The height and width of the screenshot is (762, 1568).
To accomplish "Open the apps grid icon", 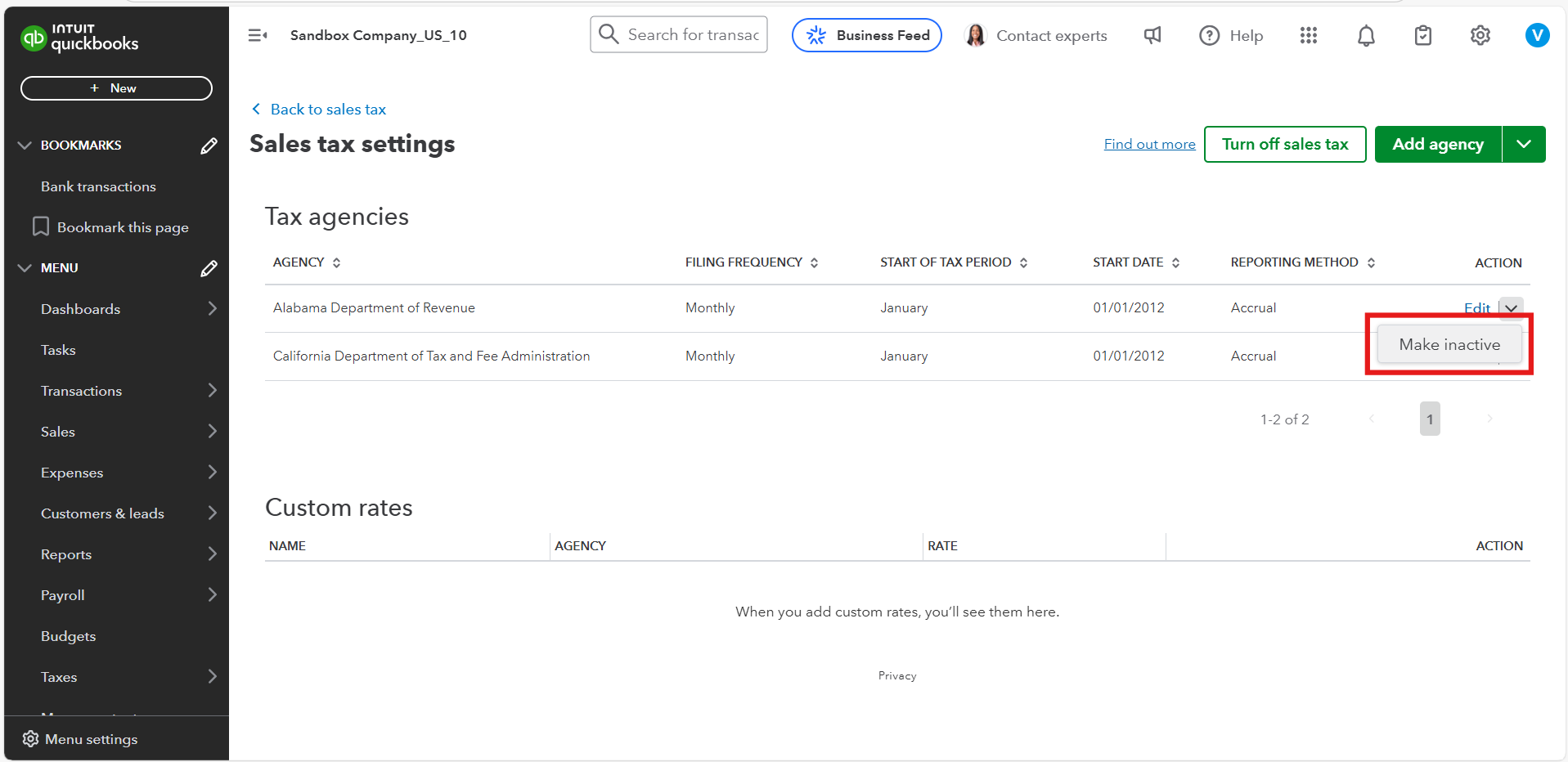I will tap(1309, 35).
